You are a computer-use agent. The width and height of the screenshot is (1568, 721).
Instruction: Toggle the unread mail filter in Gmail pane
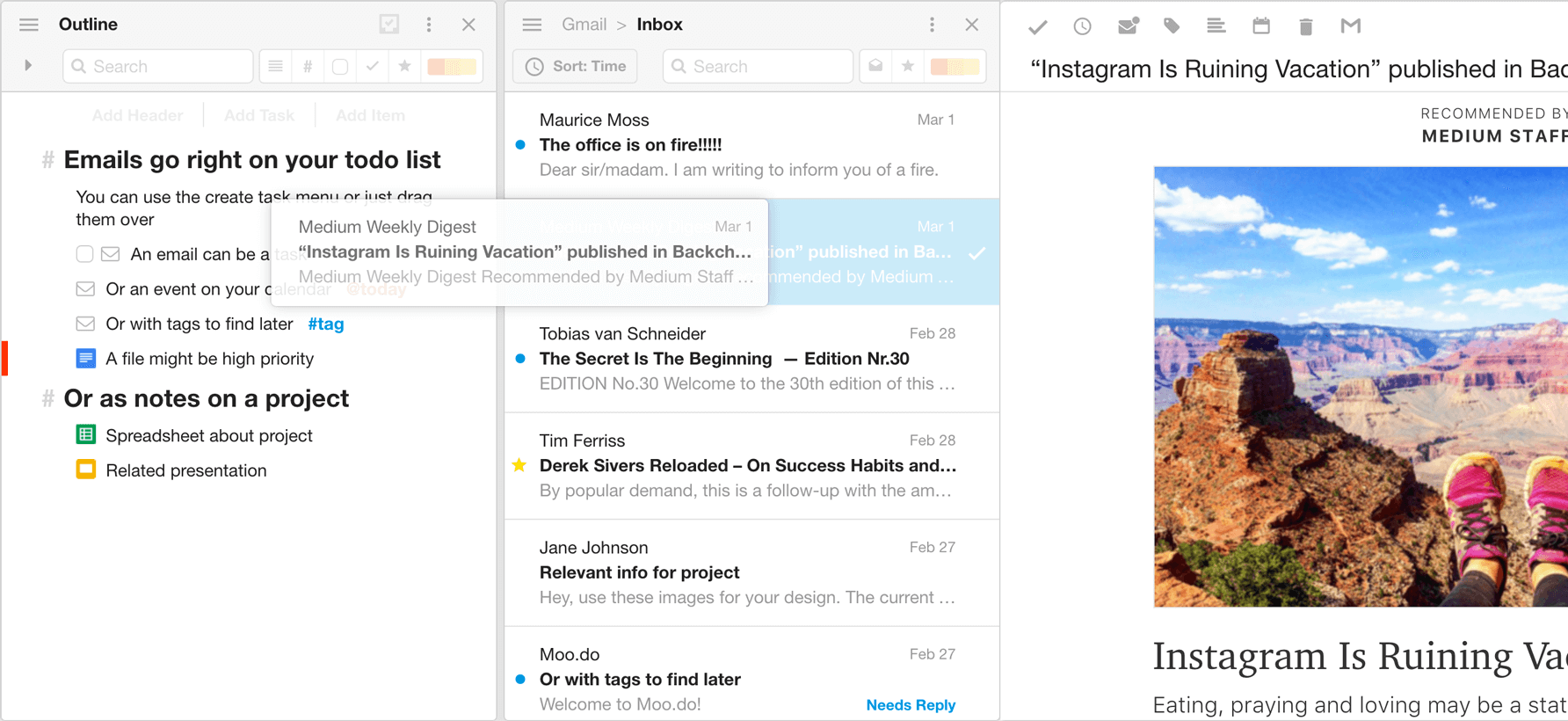tap(875, 66)
